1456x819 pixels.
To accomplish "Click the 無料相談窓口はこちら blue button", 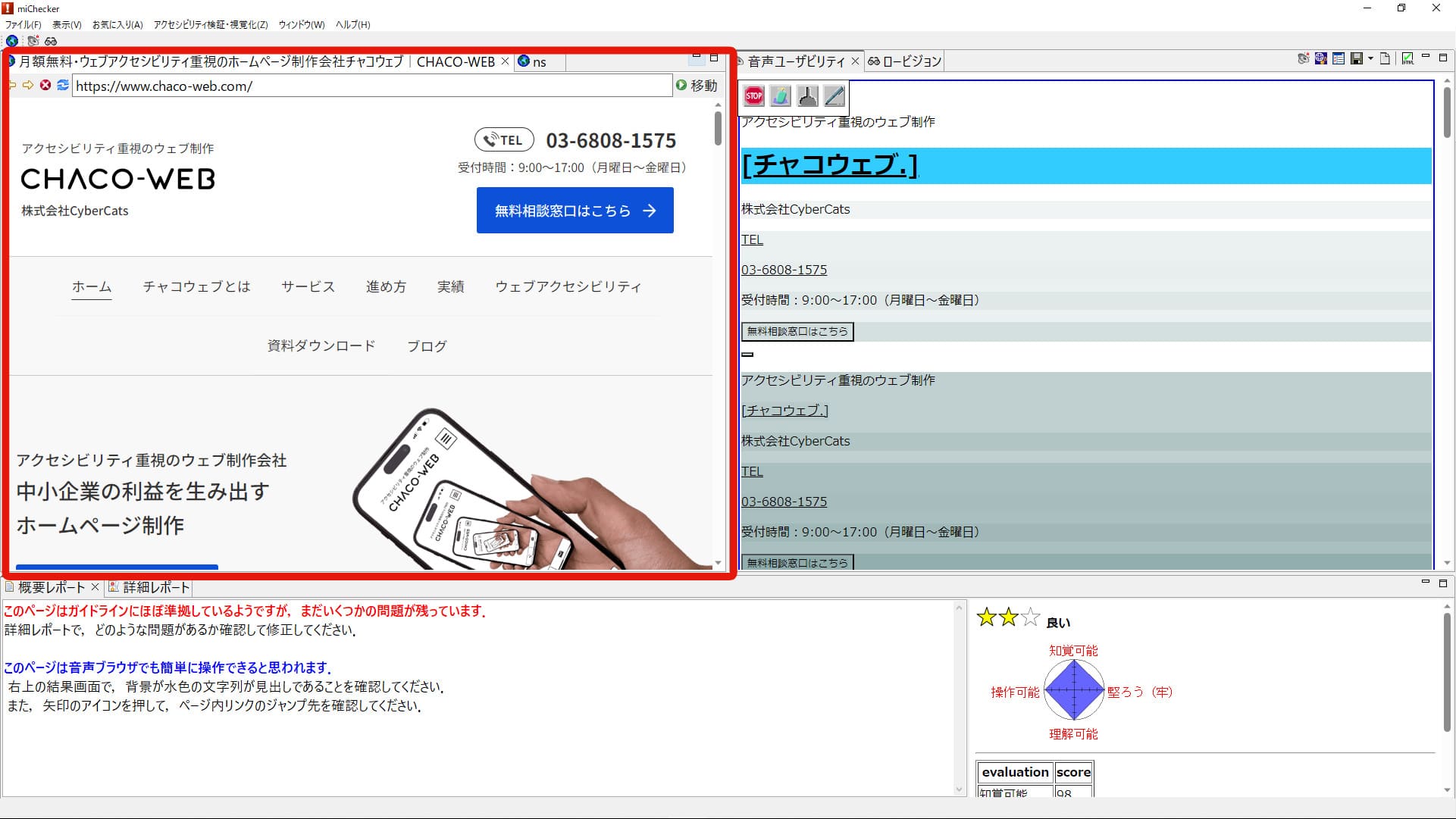I will pos(575,211).
